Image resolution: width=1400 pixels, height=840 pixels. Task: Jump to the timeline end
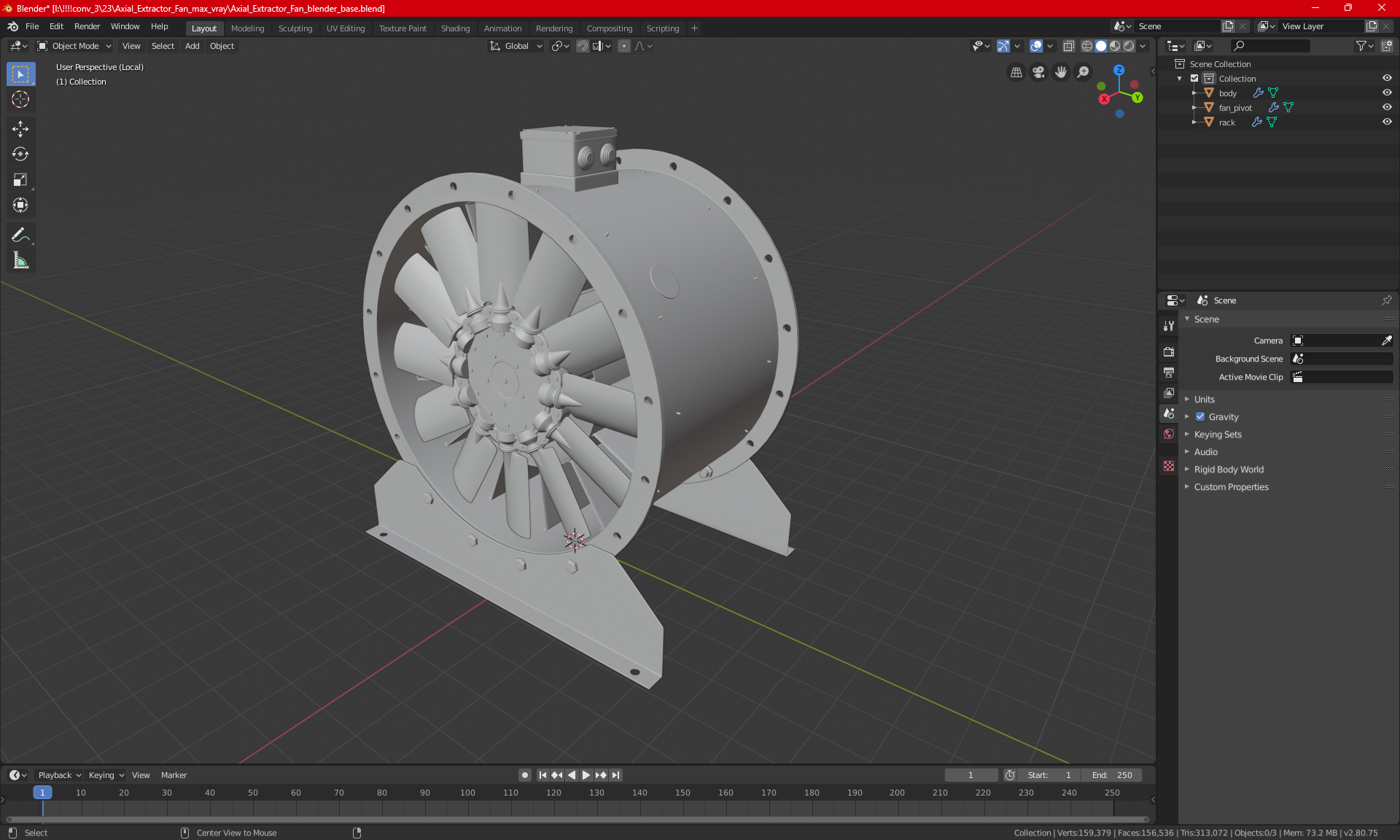pyautogui.click(x=616, y=775)
